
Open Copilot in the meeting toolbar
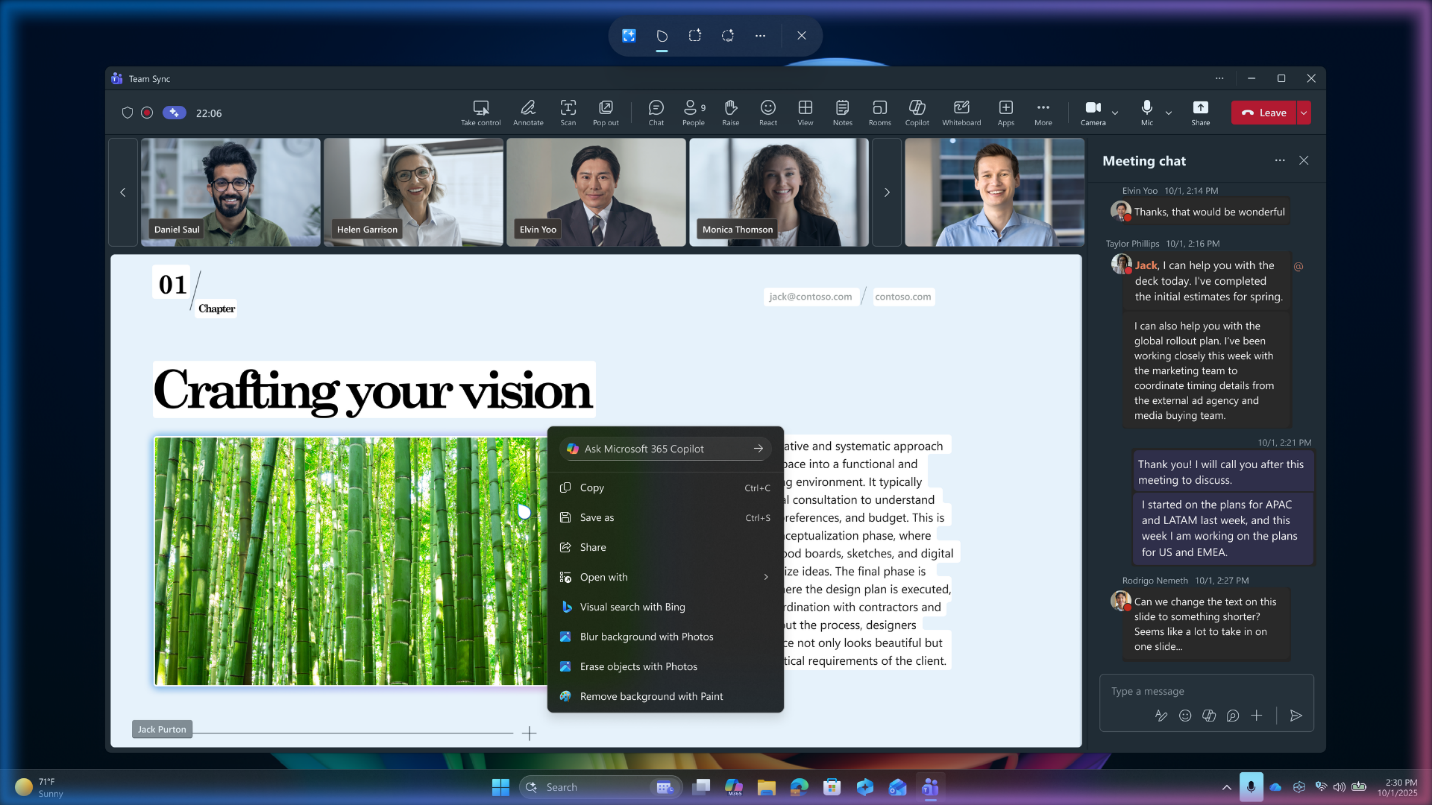pos(917,112)
